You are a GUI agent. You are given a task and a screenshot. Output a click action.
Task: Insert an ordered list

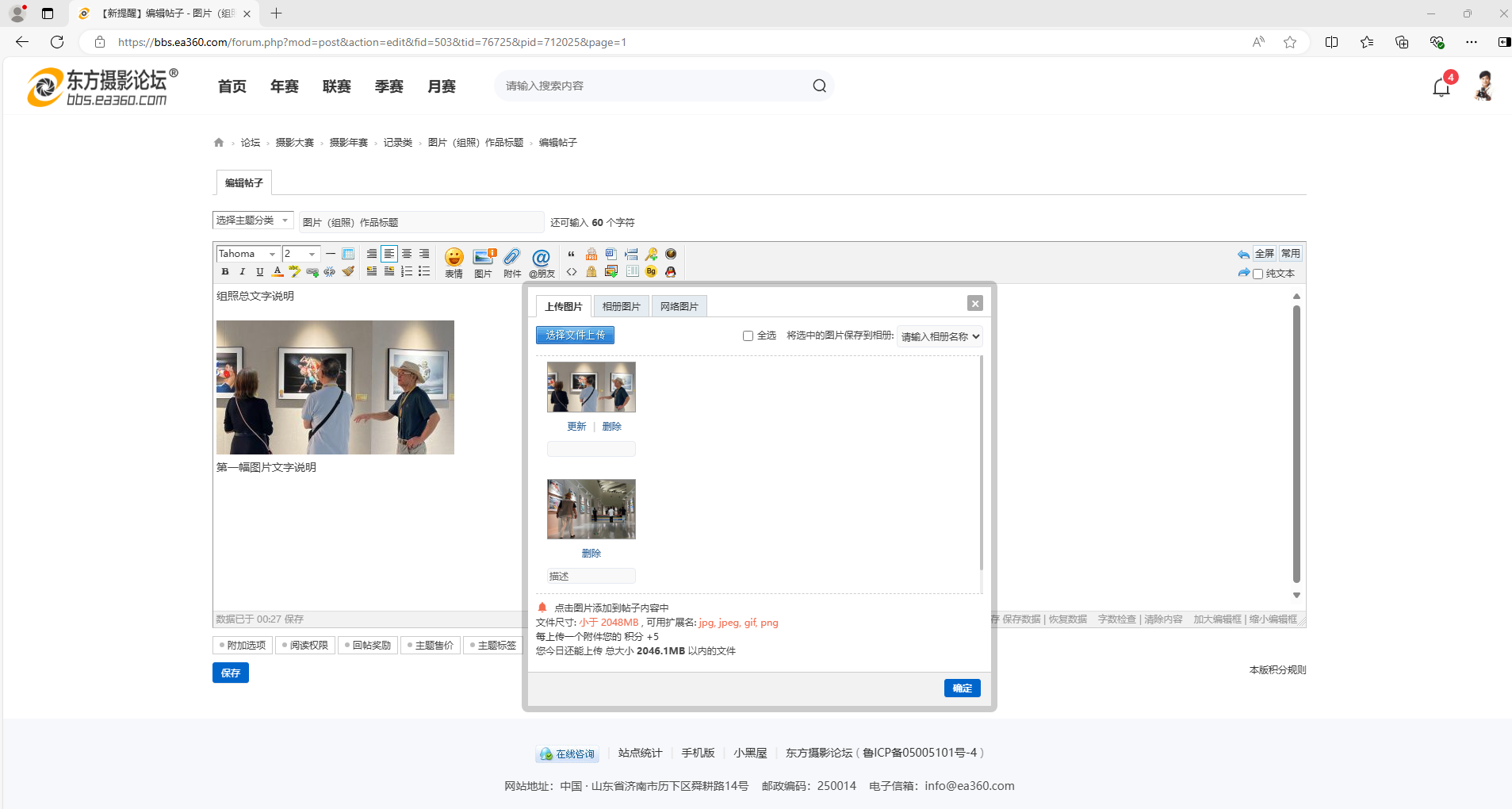[x=407, y=272]
